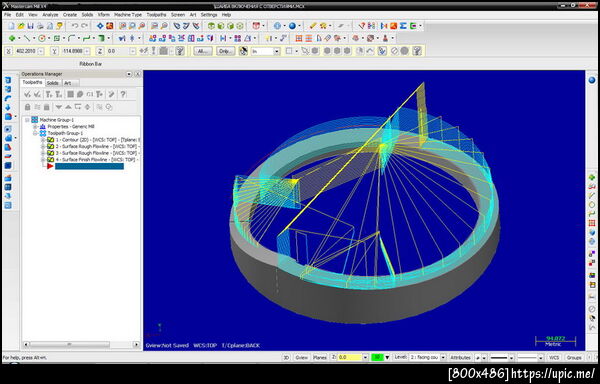
Task: Click the Redo arrow icon
Action: pyautogui.click(x=84, y=26)
